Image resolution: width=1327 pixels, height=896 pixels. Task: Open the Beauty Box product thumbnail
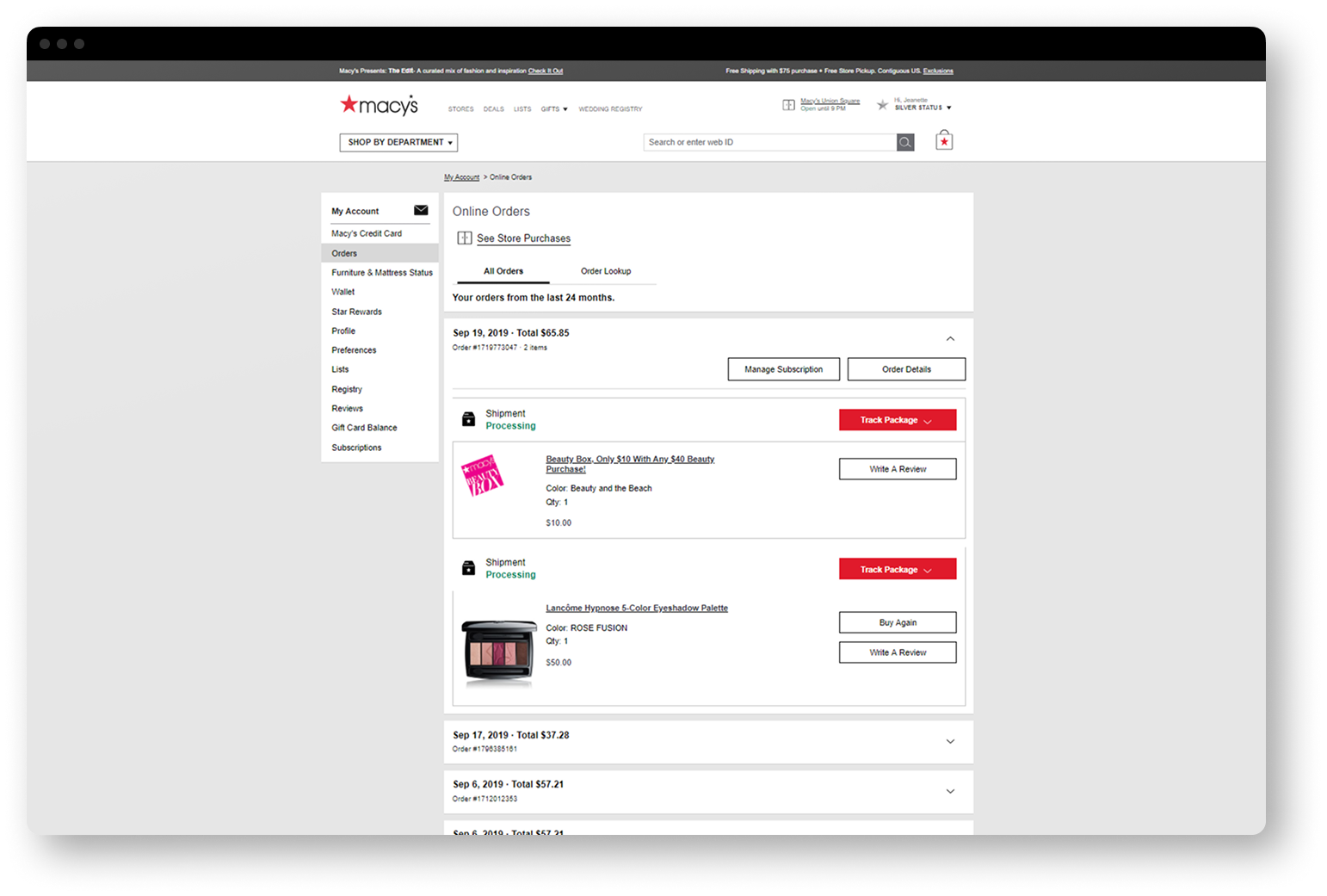pyautogui.click(x=483, y=475)
